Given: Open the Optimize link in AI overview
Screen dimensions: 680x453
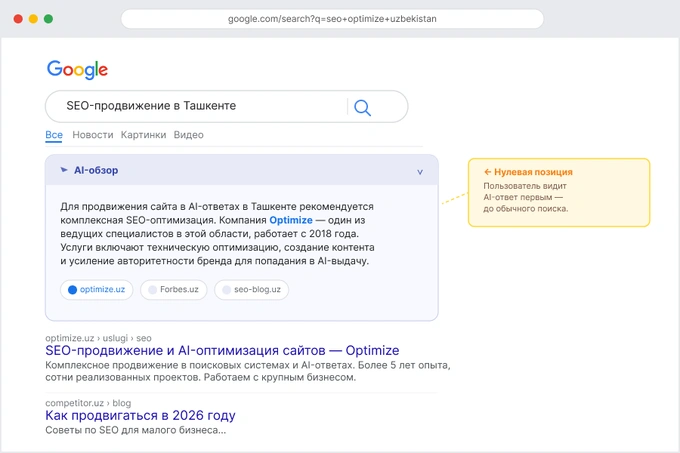Looking at the screenshot, I should click(x=291, y=220).
